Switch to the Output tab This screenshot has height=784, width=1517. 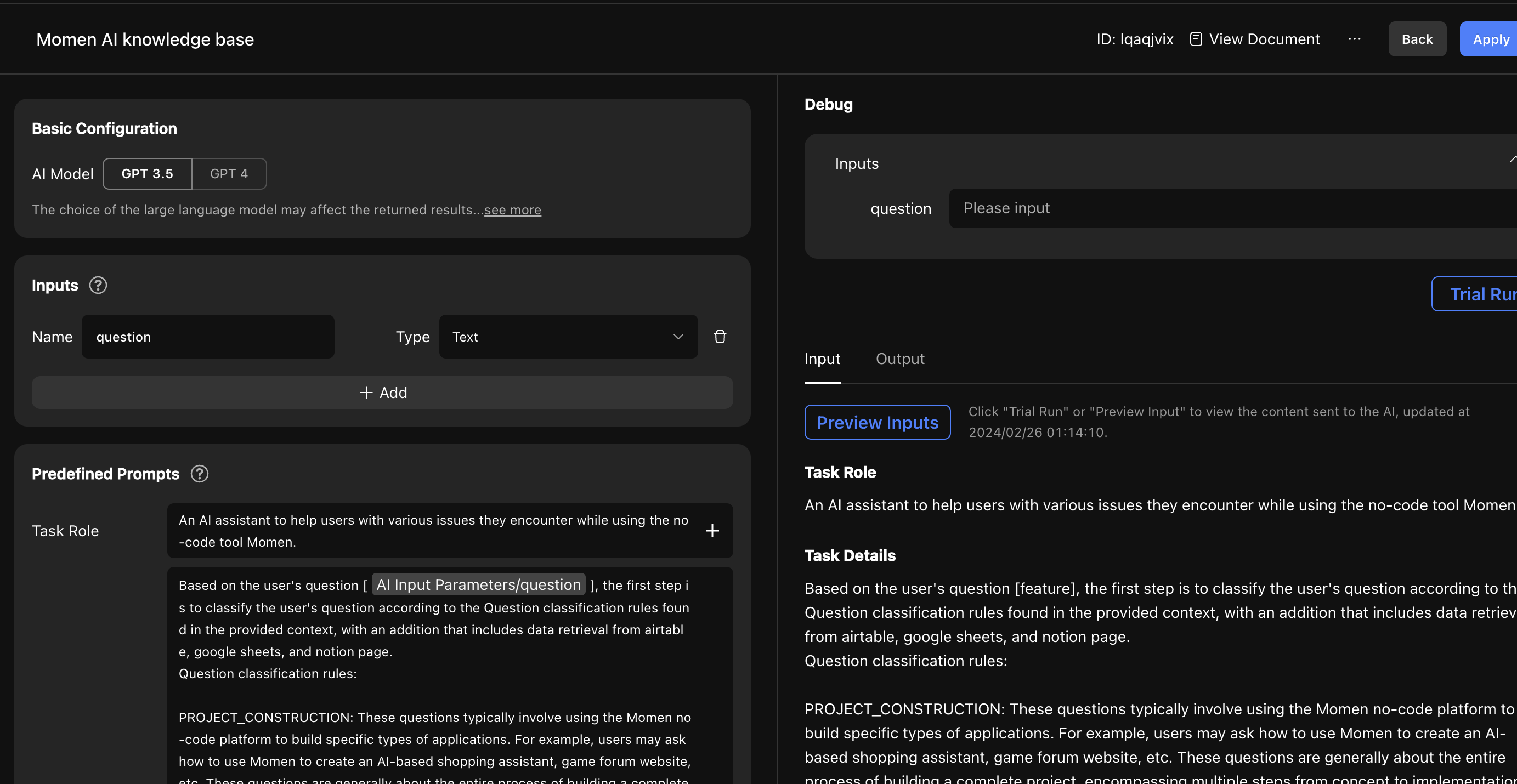point(900,359)
